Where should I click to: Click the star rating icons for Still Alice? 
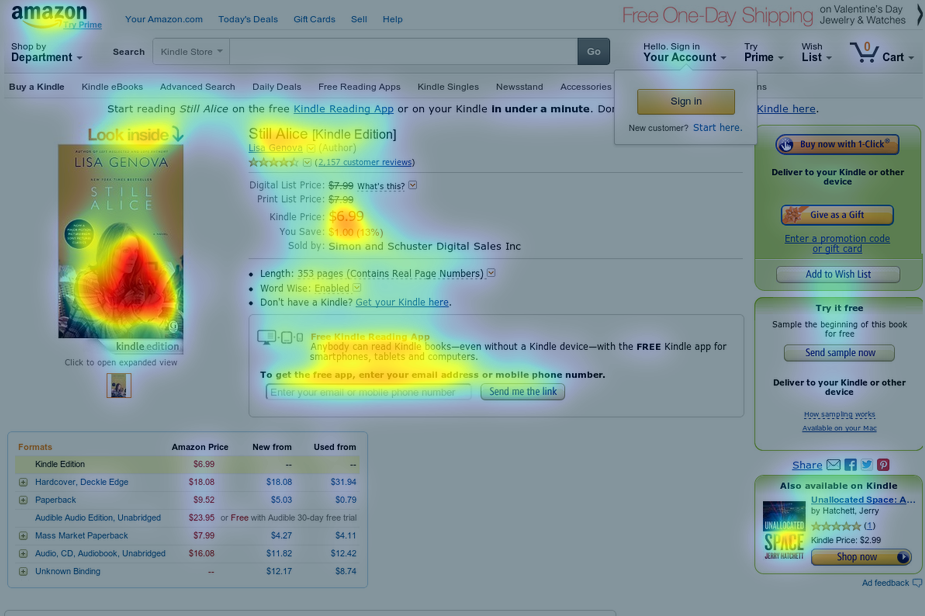click(x=274, y=162)
